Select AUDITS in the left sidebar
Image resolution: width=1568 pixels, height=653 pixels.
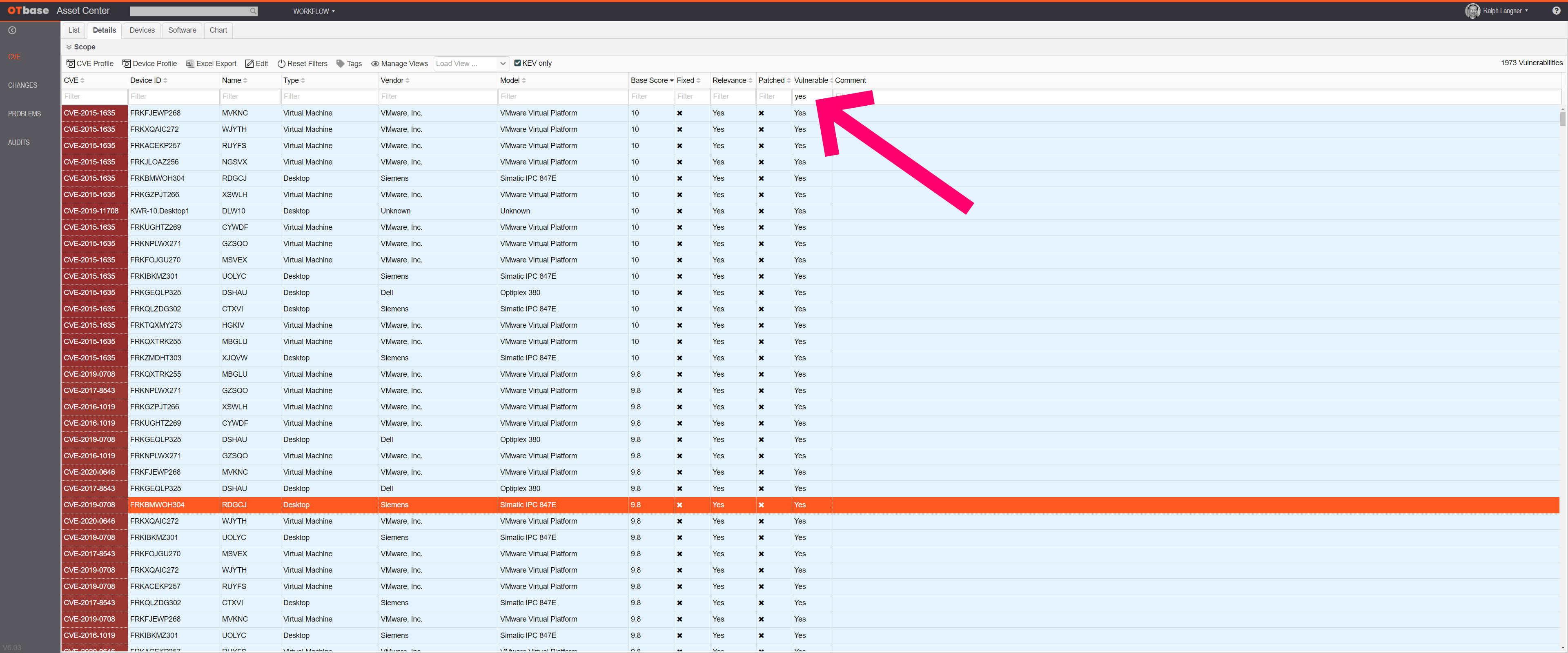tap(19, 143)
